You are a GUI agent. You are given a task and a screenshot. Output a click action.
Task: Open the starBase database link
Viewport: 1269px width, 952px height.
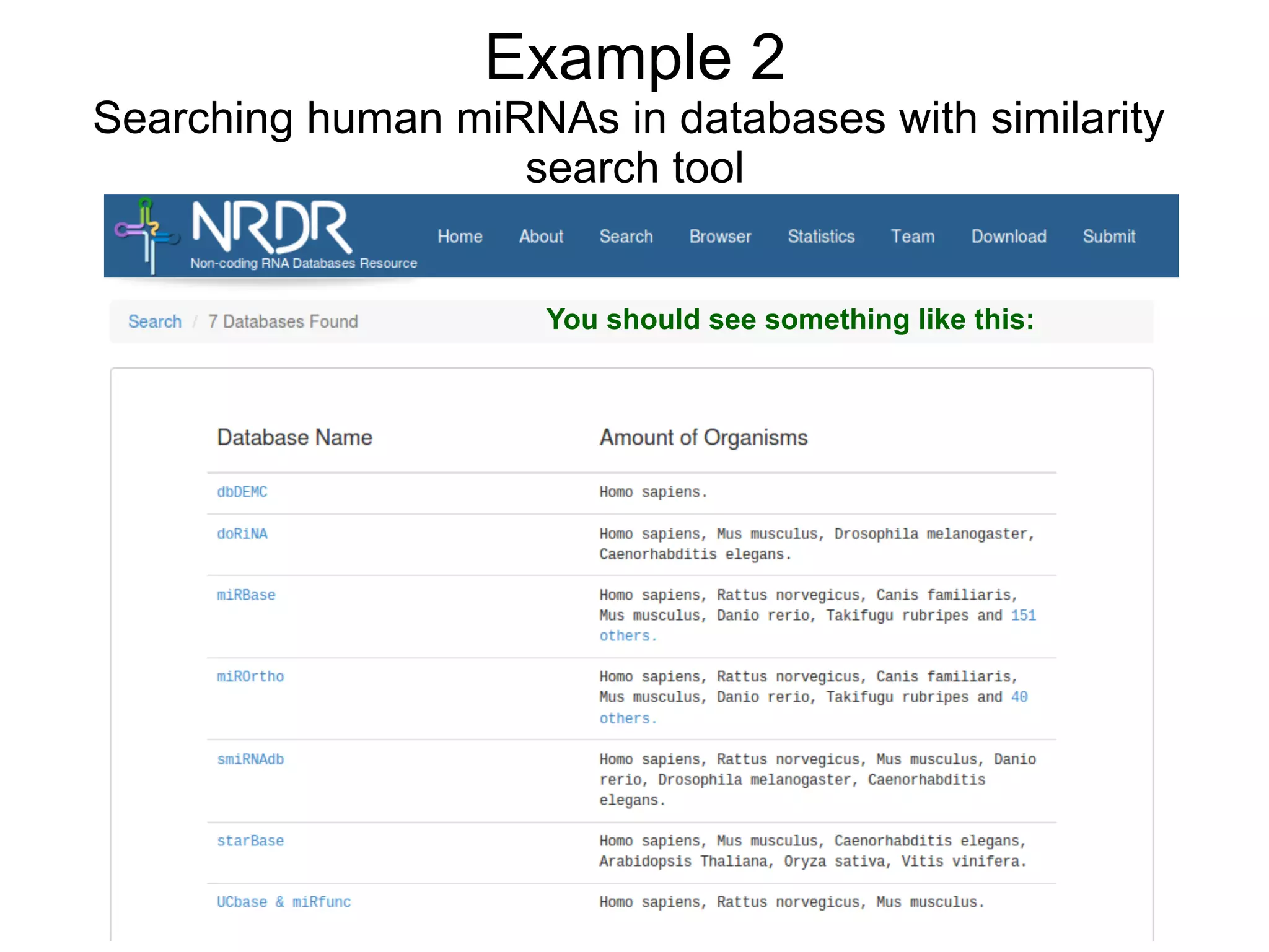[250, 841]
